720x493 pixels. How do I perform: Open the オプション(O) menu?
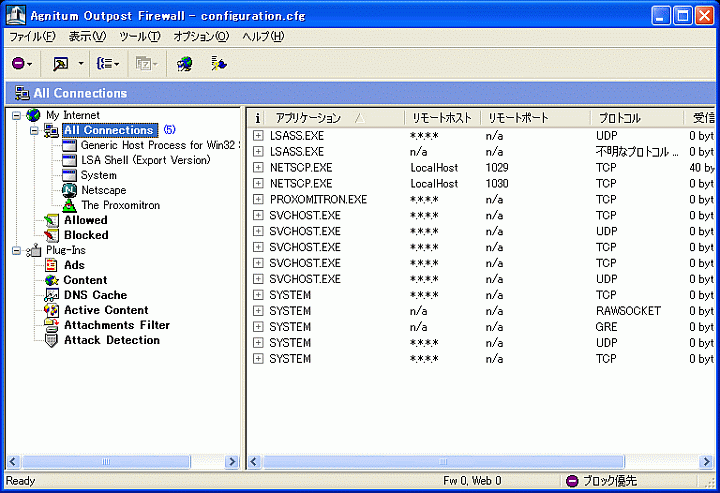tap(201, 37)
